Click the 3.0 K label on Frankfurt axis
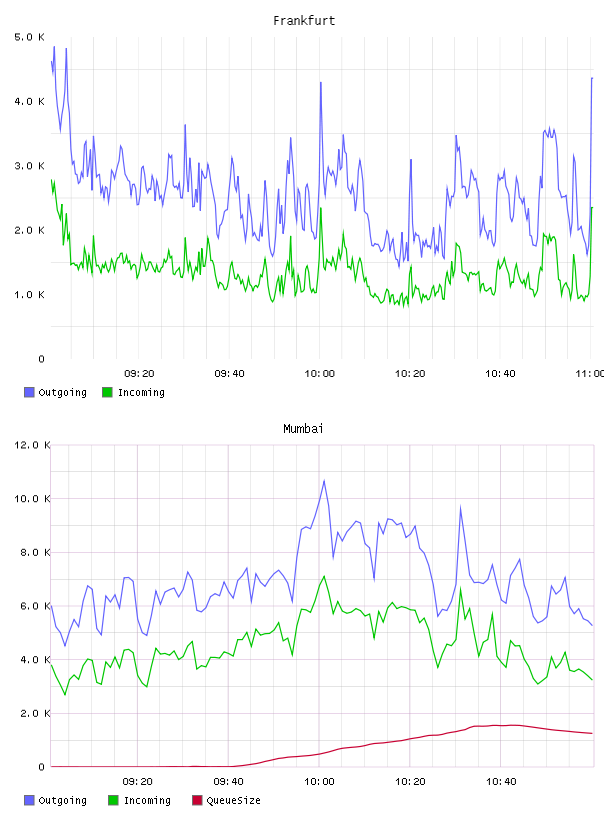Screen dimensions: 608x816 pos(30,166)
